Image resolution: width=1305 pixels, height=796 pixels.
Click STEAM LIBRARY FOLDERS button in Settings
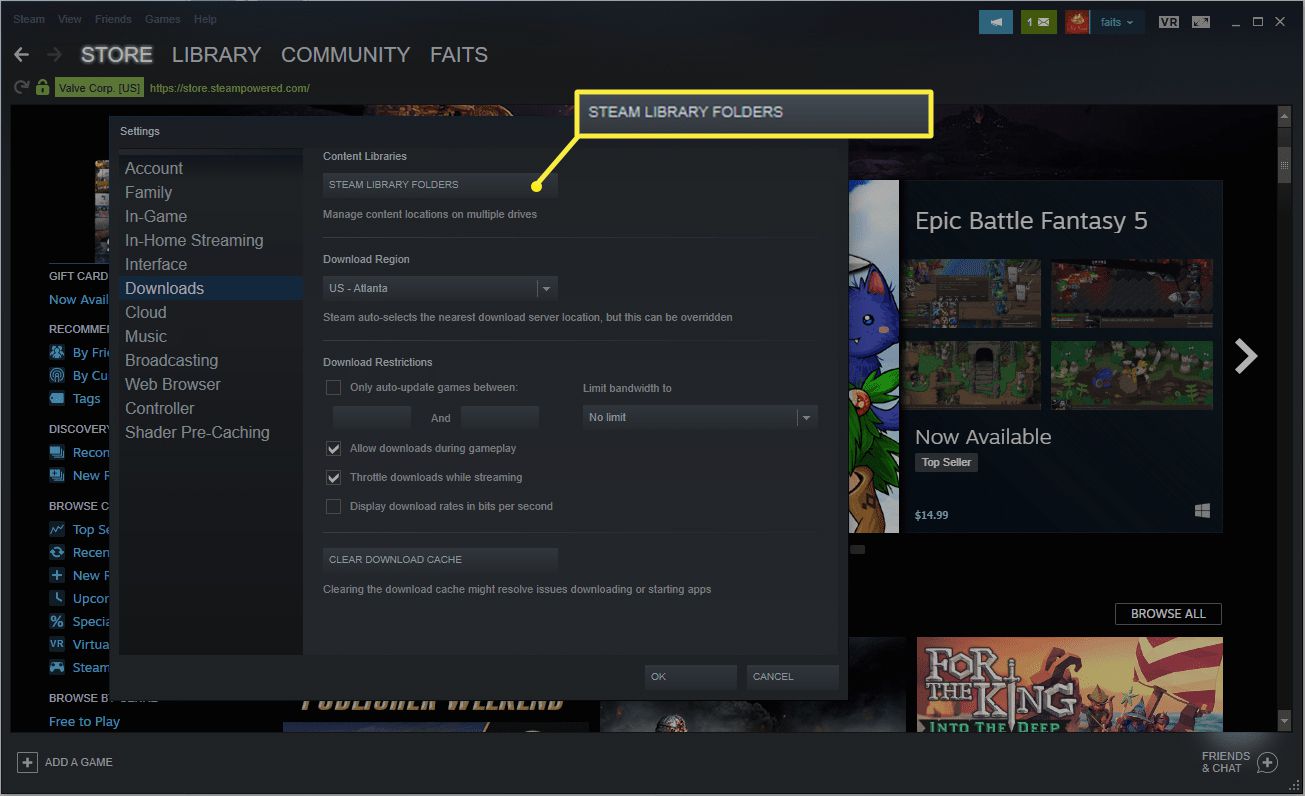440,184
